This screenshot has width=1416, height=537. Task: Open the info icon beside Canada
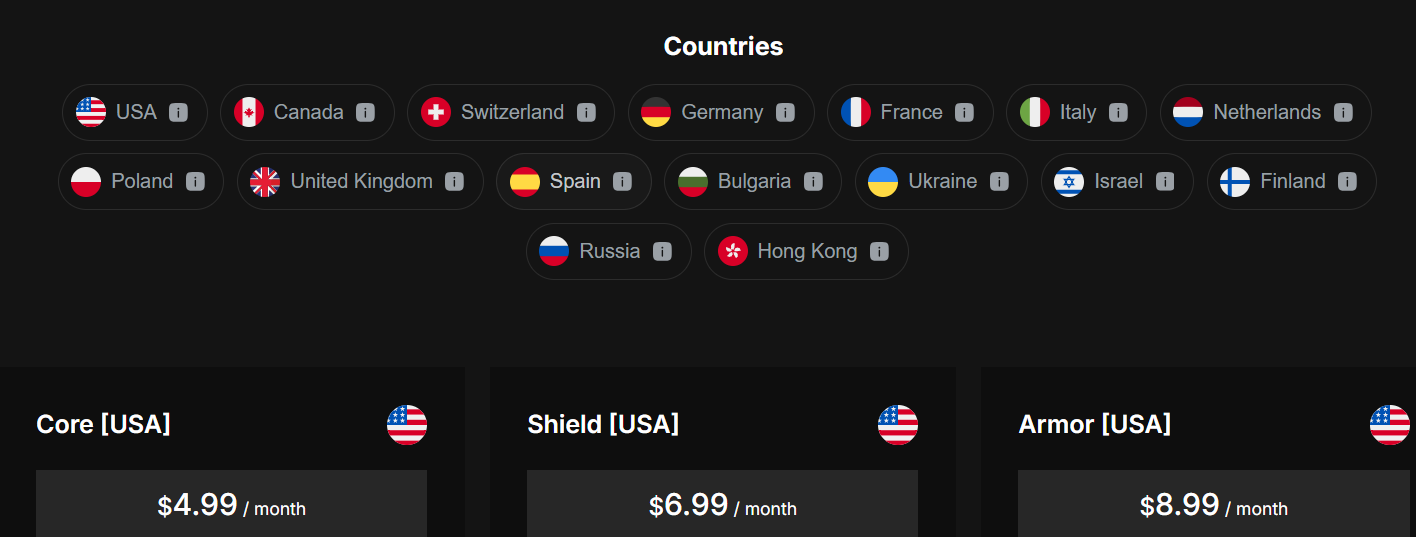point(365,112)
